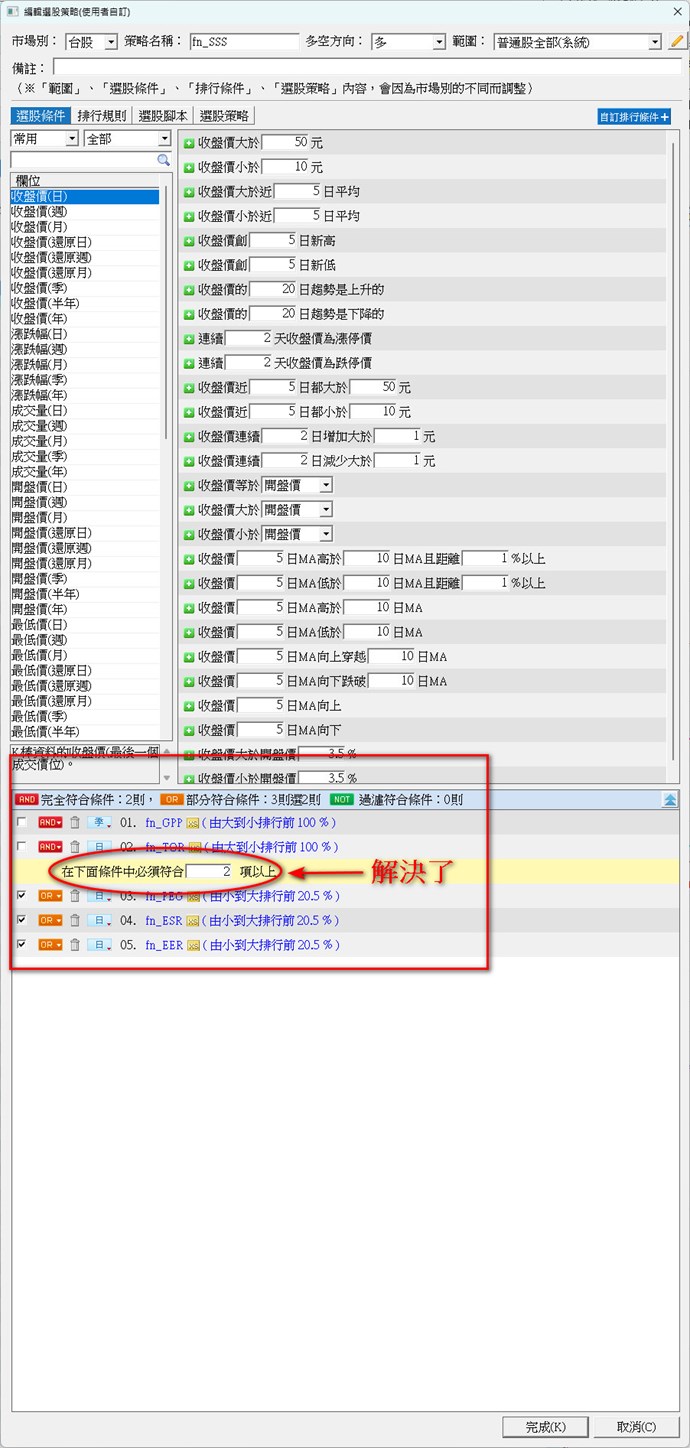Click the pencil edit icon beside 範圍
Image resolution: width=690 pixels, height=1448 pixels.
coord(678,42)
